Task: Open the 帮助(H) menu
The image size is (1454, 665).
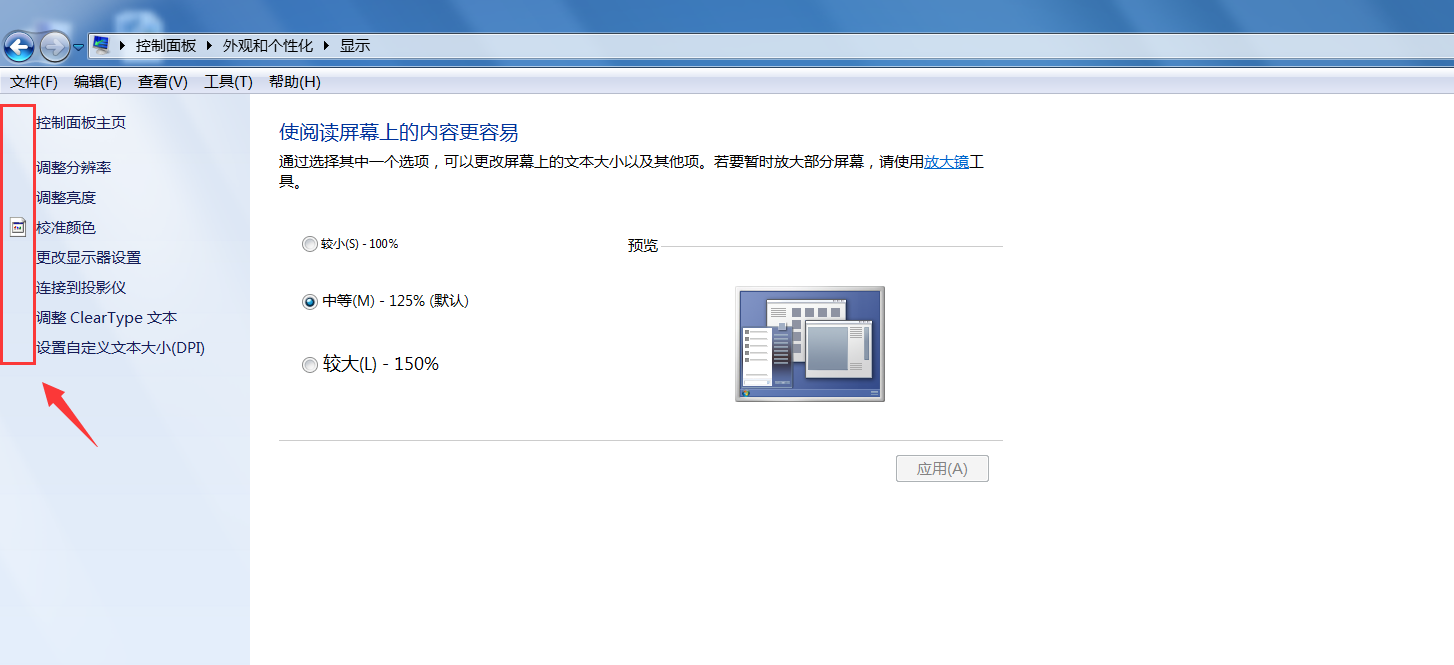Action: coord(295,82)
